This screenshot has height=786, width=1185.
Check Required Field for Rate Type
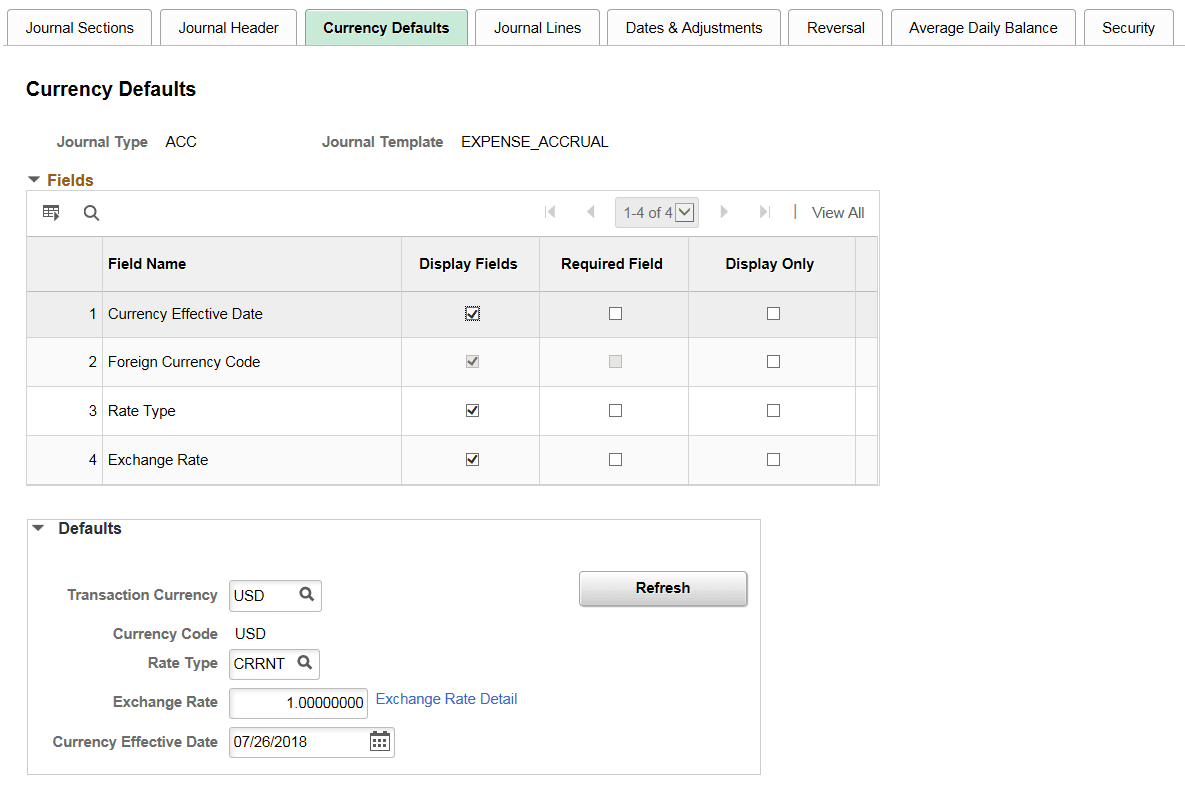(613, 410)
